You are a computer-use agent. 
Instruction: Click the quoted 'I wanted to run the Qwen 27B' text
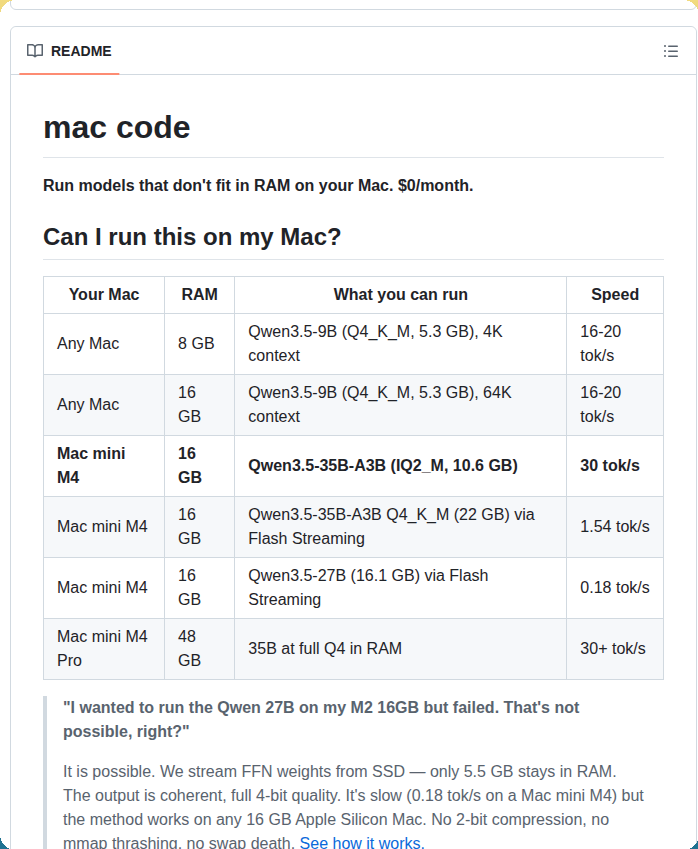pos(321,720)
